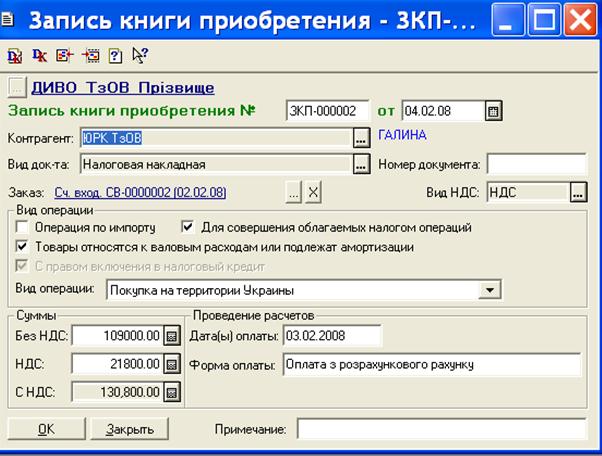
Task: Click the С НДС total field 130,800.00
Action: pyautogui.click(x=117, y=392)
